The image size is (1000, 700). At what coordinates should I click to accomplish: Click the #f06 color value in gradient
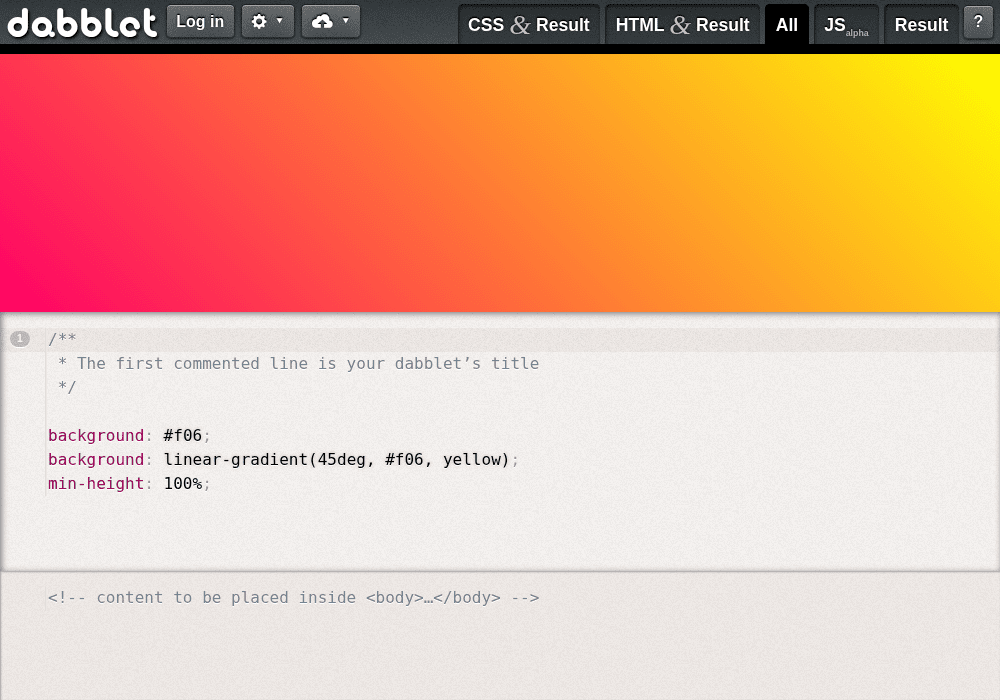[x=404, y=460]
